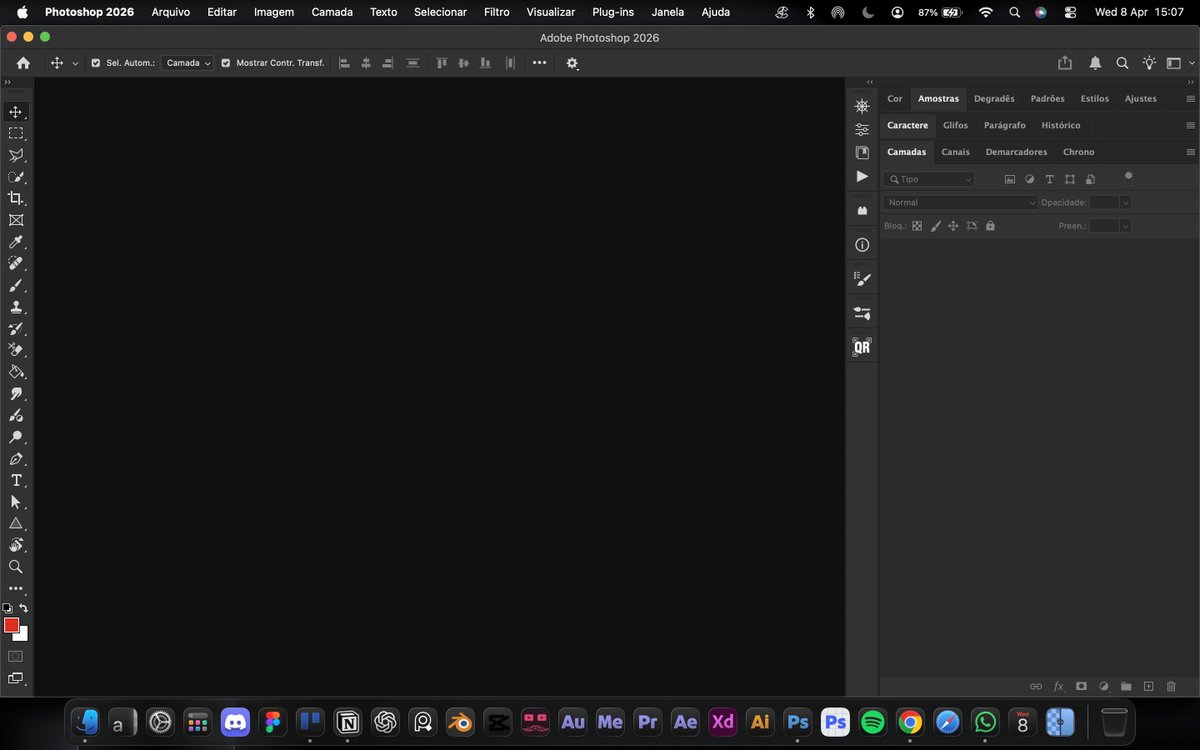The image size is (1200, 750).
Task: Select the Rectangular Marquee tool
Action: pos(16,133)
